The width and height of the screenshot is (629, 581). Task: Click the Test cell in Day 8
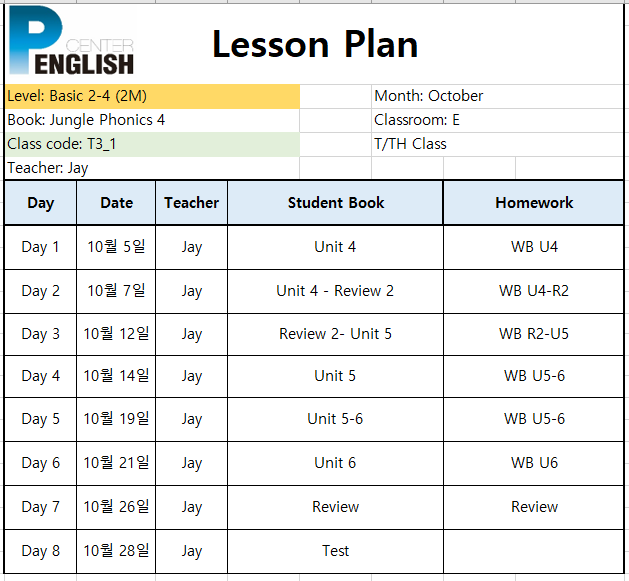point(335,551)
